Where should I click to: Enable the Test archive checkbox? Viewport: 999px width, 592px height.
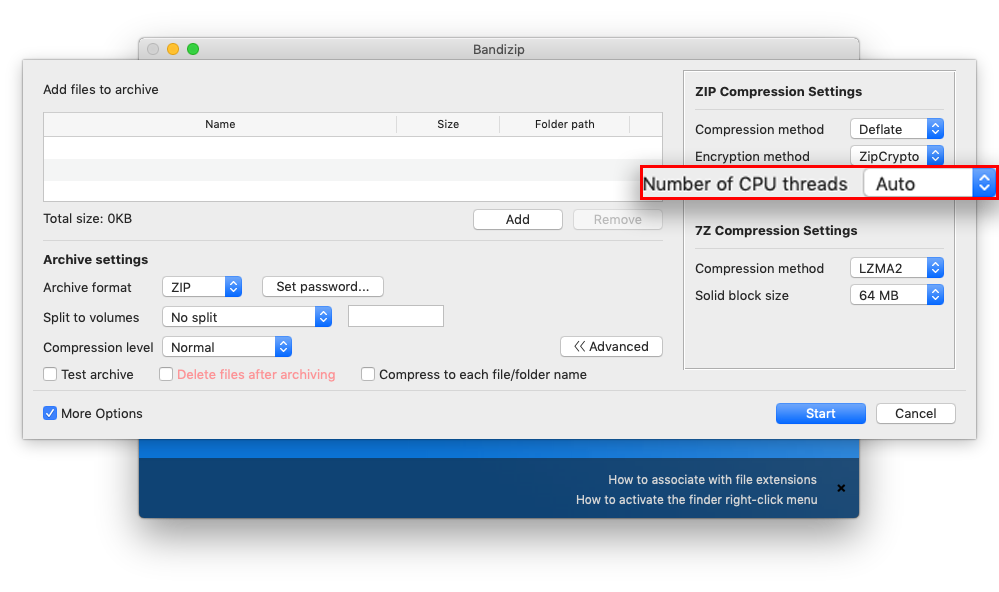(x=50, y=375)
